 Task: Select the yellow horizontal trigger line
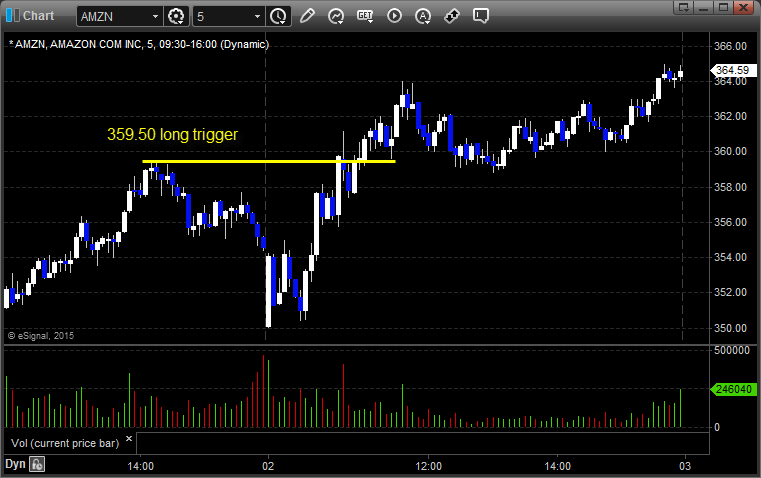(x=269, y=162)
